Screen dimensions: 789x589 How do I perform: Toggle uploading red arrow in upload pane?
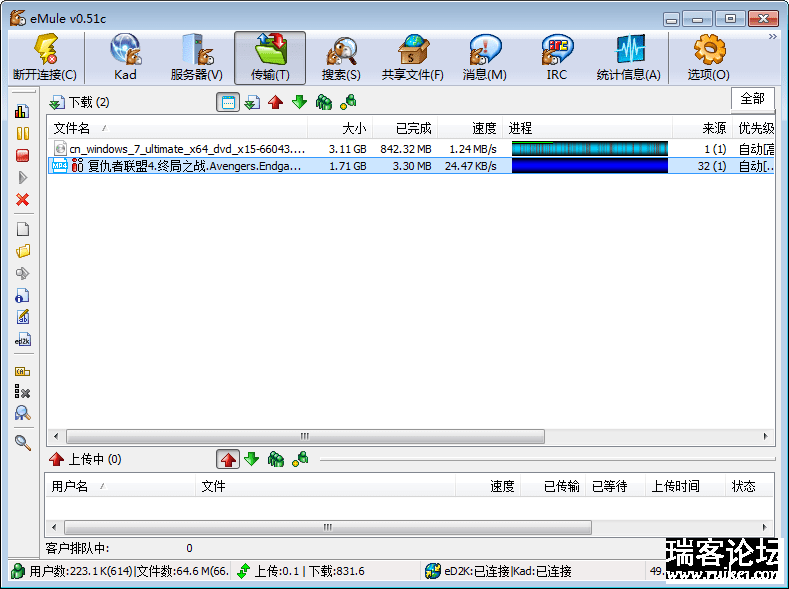coord(228,459)
